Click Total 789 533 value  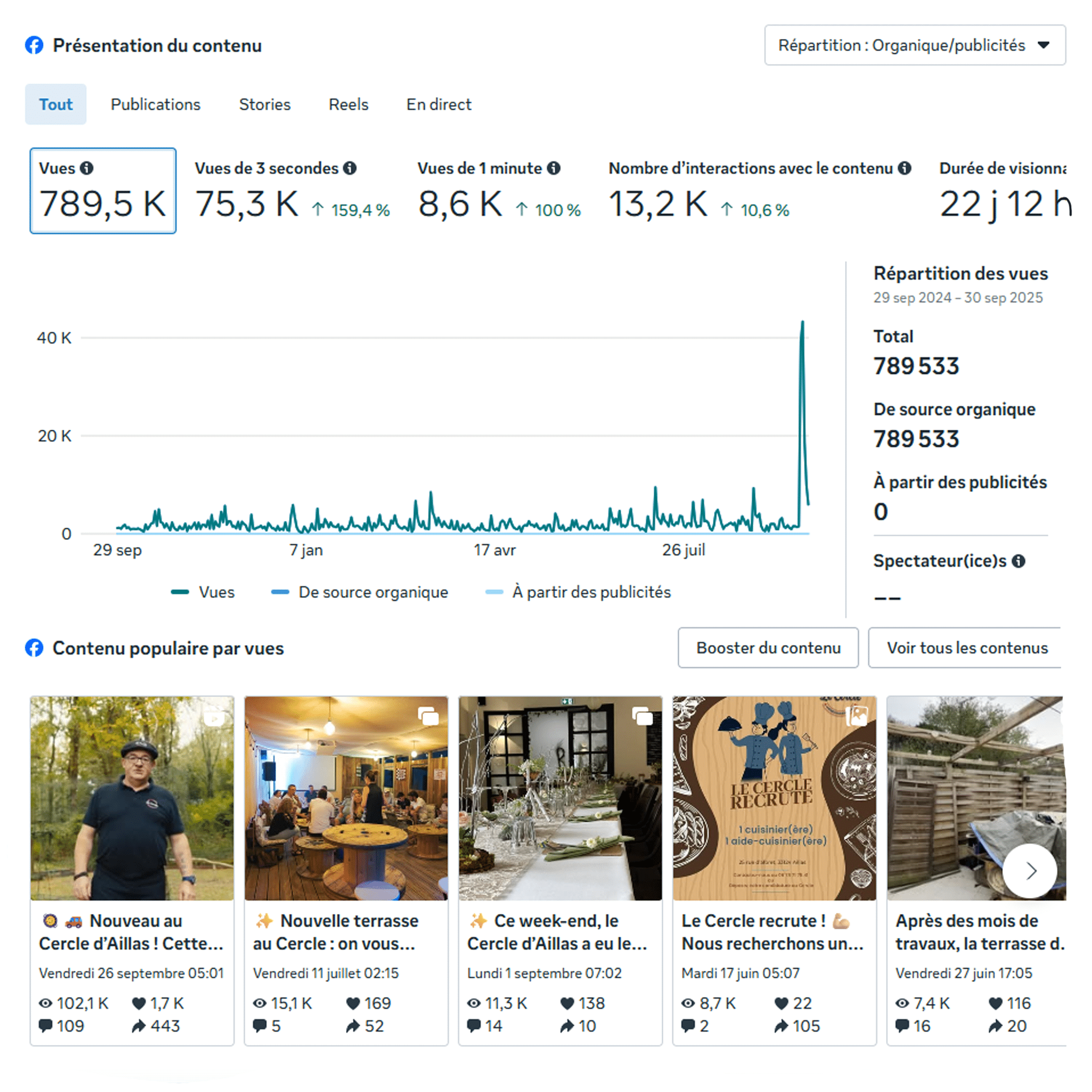(916, 366)
